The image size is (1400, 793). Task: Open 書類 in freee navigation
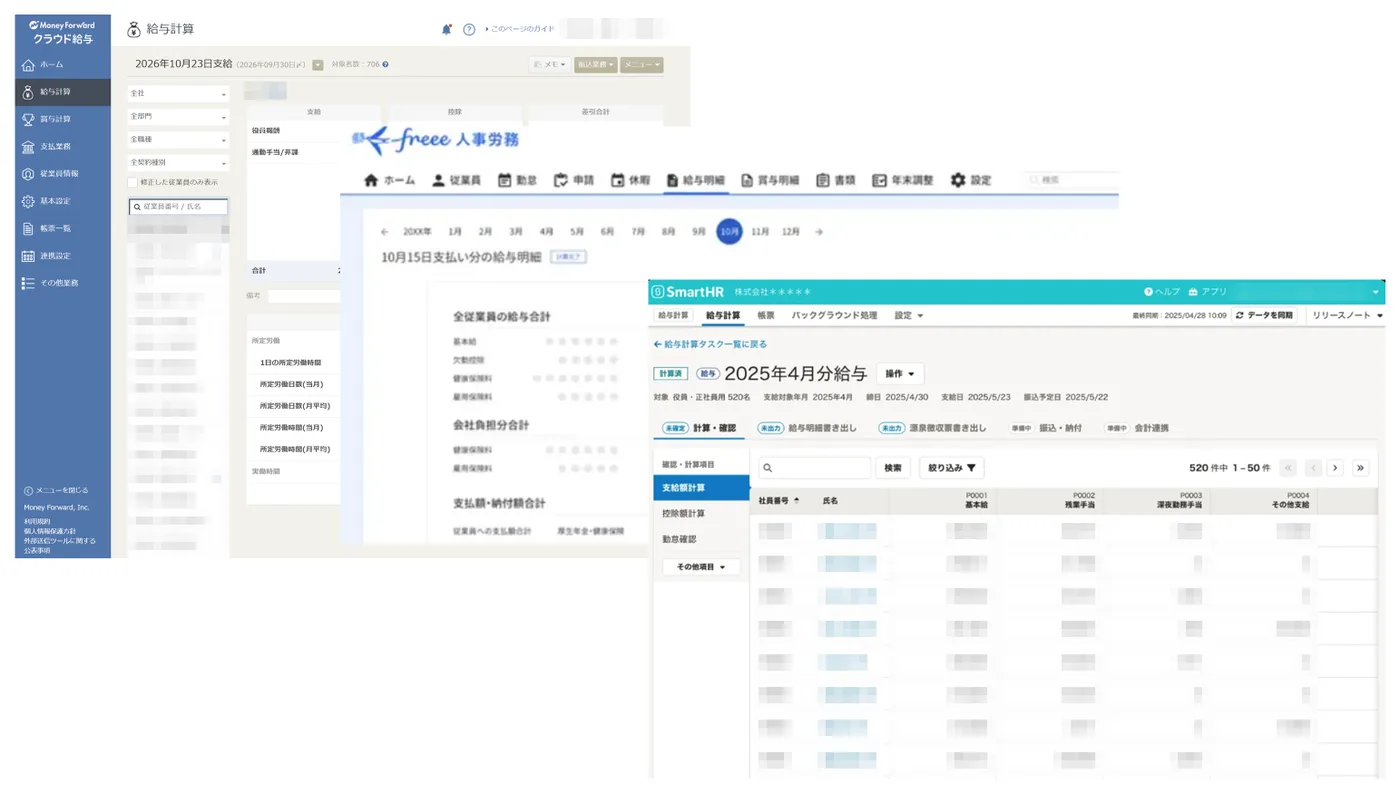[x=835, y=180]
